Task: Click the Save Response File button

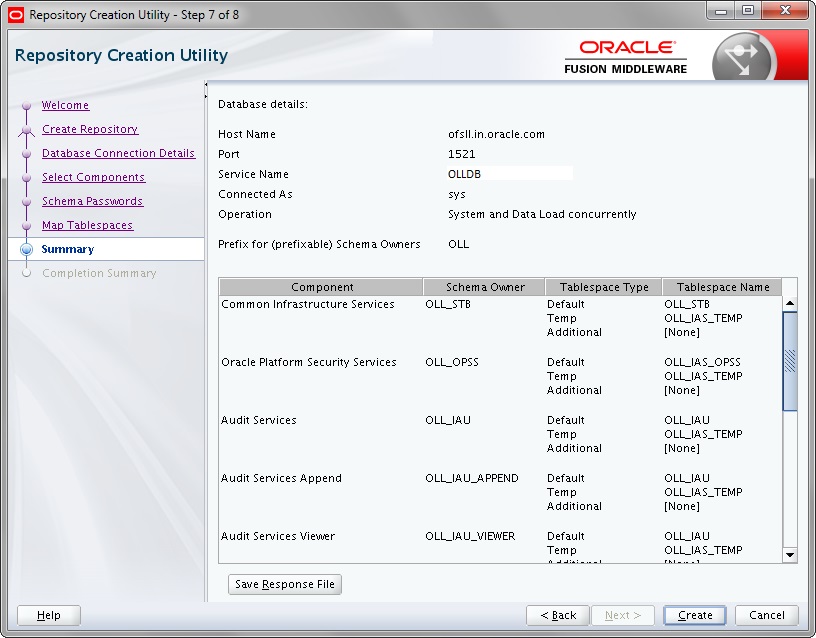Action: pyautogui.click(x=285, y=584)
